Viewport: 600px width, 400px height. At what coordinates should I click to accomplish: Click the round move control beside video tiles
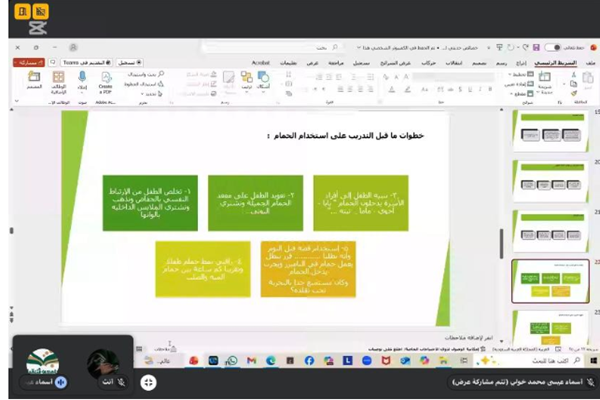[149, 382]
